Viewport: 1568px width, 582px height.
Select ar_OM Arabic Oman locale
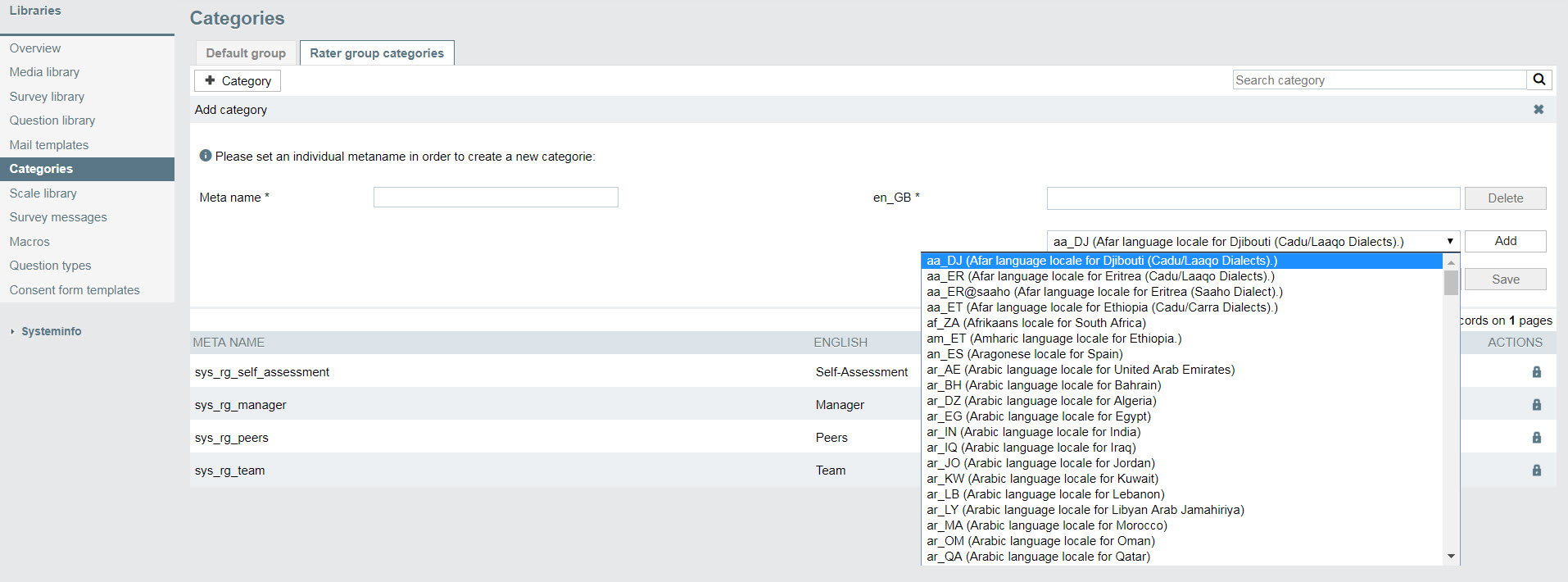pyautogui.click(x=1181, y=541)
